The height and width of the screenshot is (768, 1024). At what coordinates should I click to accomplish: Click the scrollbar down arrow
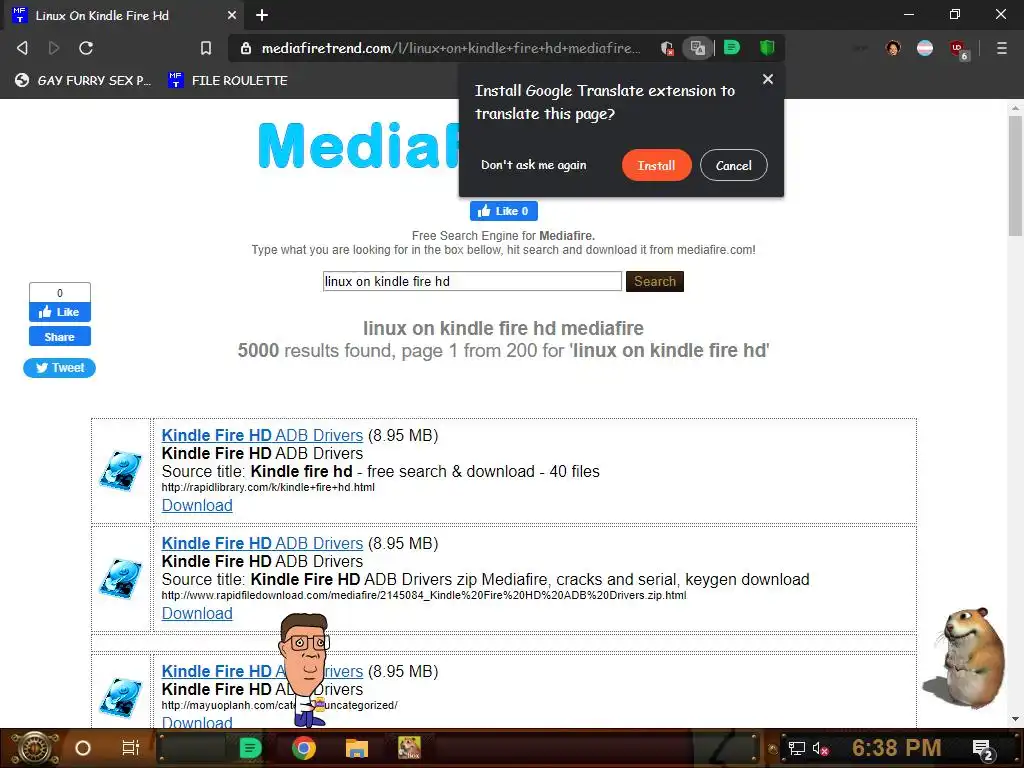[x=1015, y=719]
